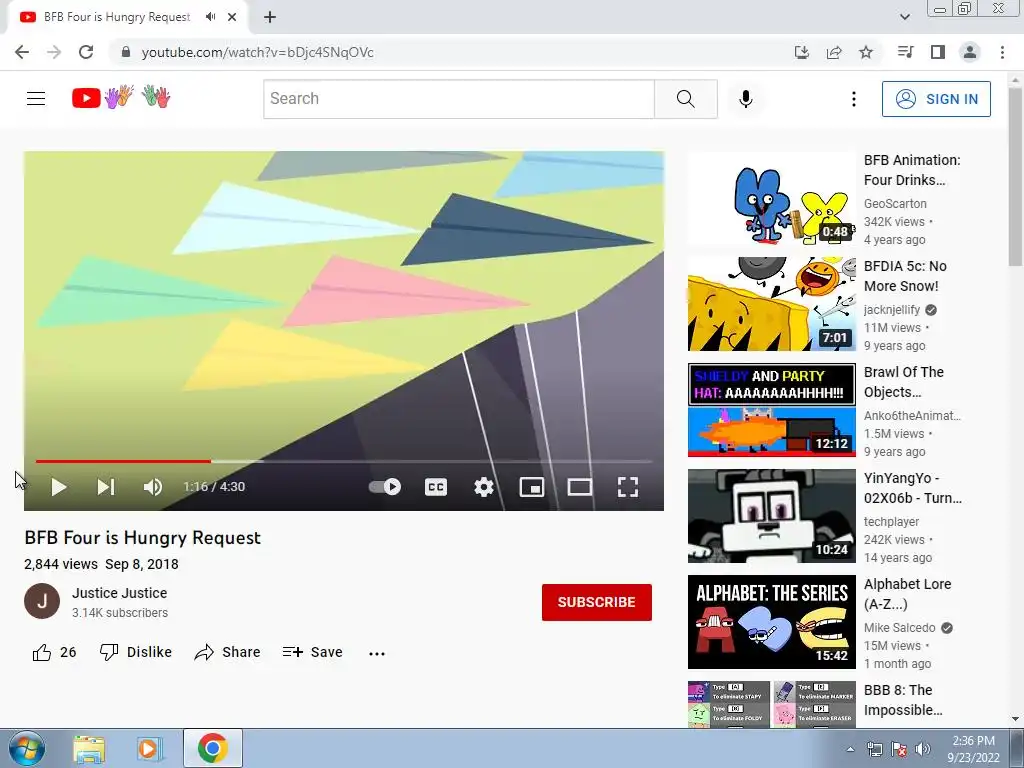This screenshot has height=768, width=1024.
Task: Open BFDIA 5c No More Snow thumbnail
Action: (x=771, y=304)
